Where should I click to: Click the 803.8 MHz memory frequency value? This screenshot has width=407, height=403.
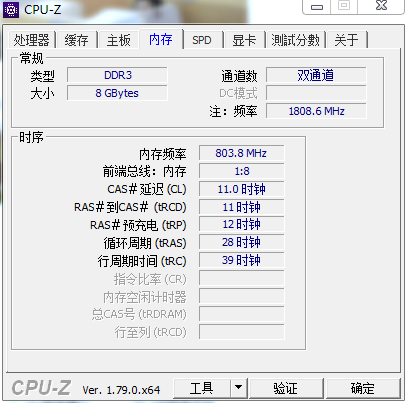(x=242, y=153)
